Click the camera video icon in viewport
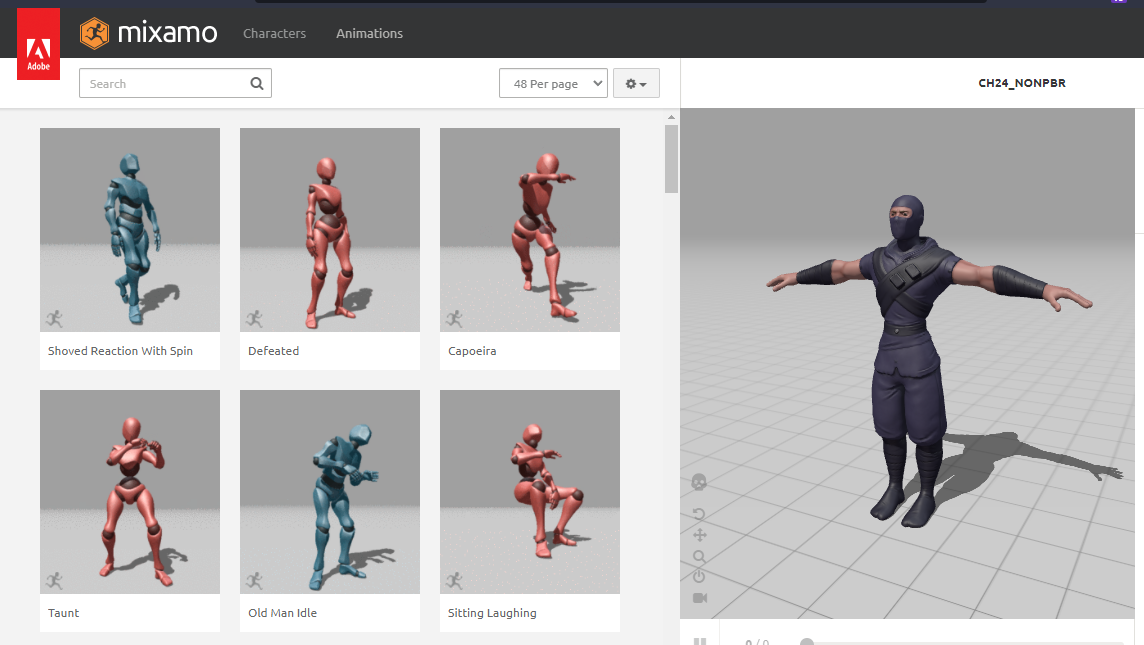 point(700,598)
